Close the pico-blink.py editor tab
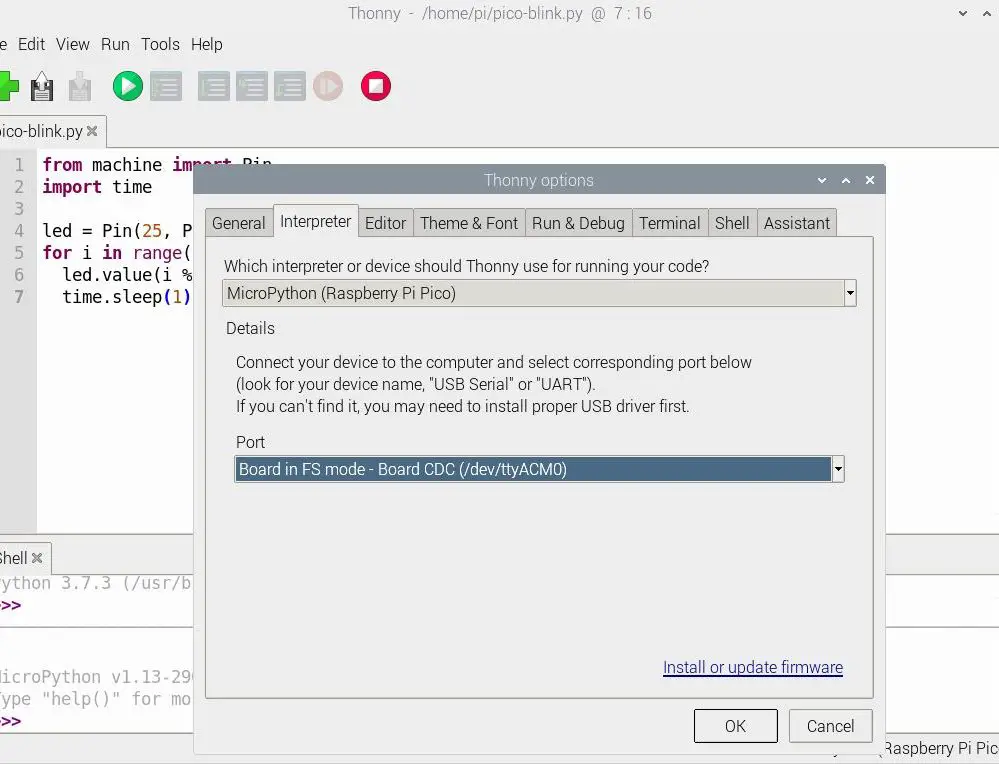999x764 pixels. [x=92, y=131]
